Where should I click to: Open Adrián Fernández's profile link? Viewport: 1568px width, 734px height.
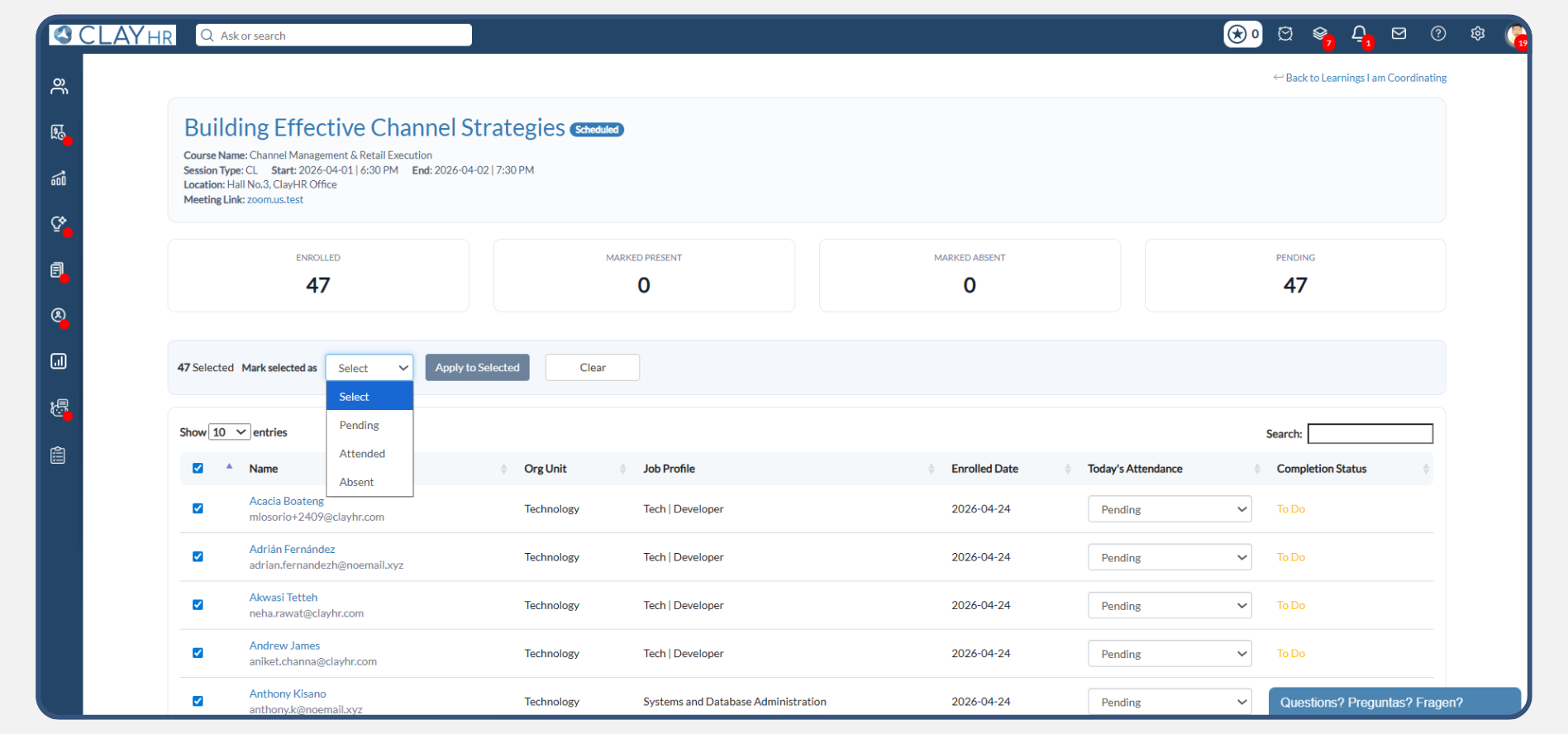tap(292, 549)
